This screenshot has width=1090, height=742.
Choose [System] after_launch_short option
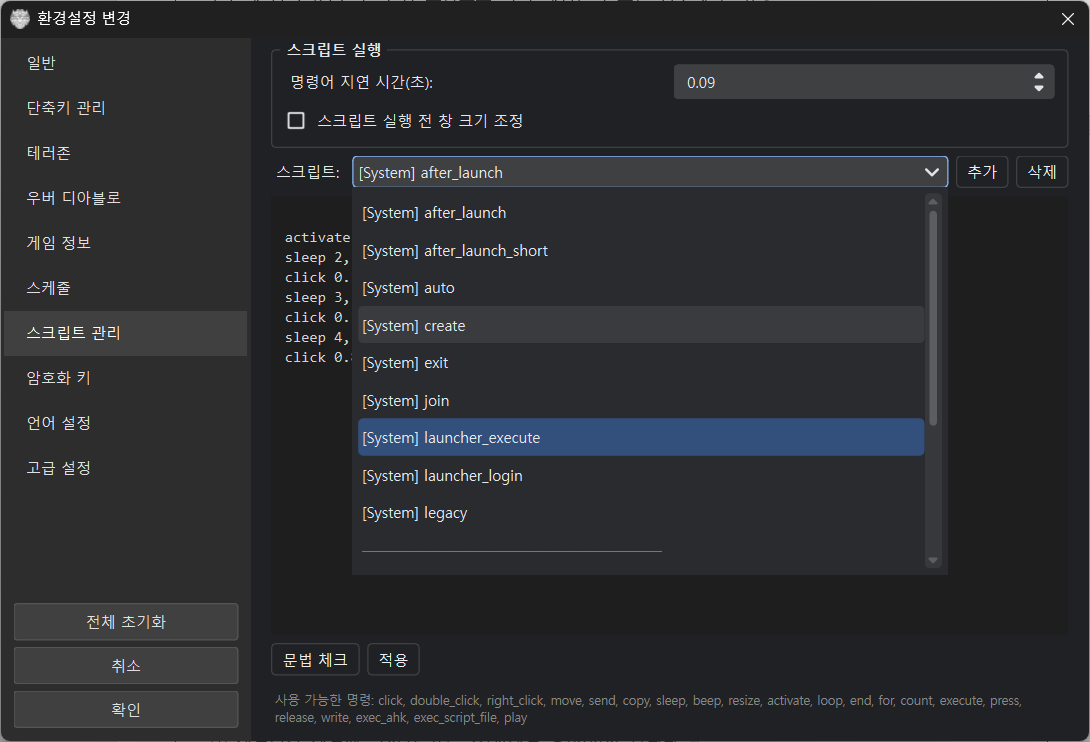pyautogui.click(x=640, y=251)
